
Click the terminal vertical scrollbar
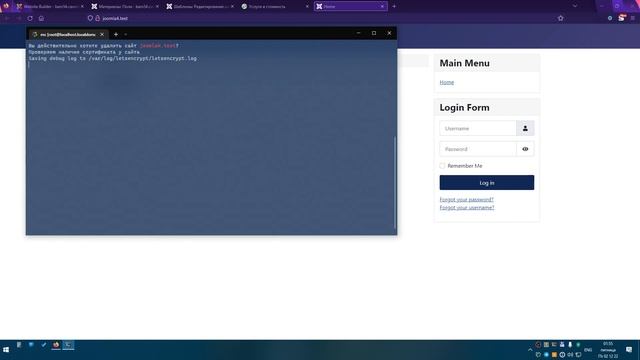pyautogui.click(x=395, y=182)
